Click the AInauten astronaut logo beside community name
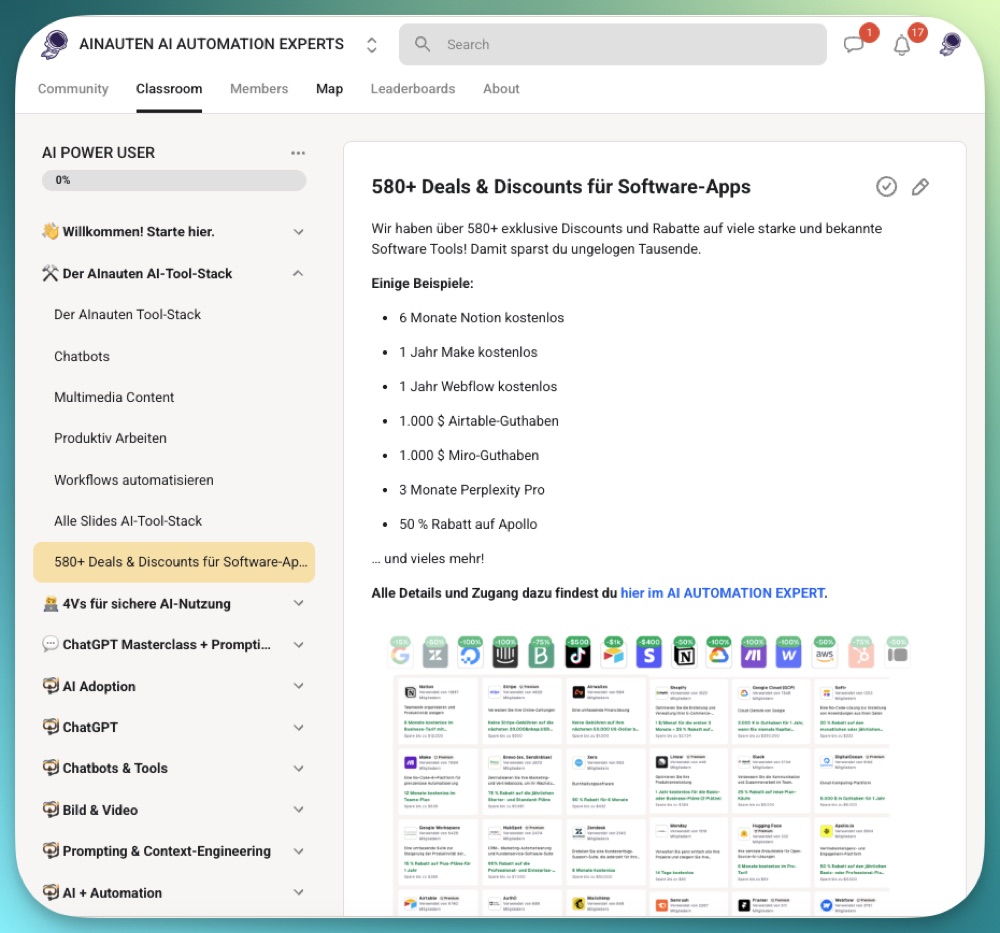The width and height of the screenshot is (1000, 933). 55,45
